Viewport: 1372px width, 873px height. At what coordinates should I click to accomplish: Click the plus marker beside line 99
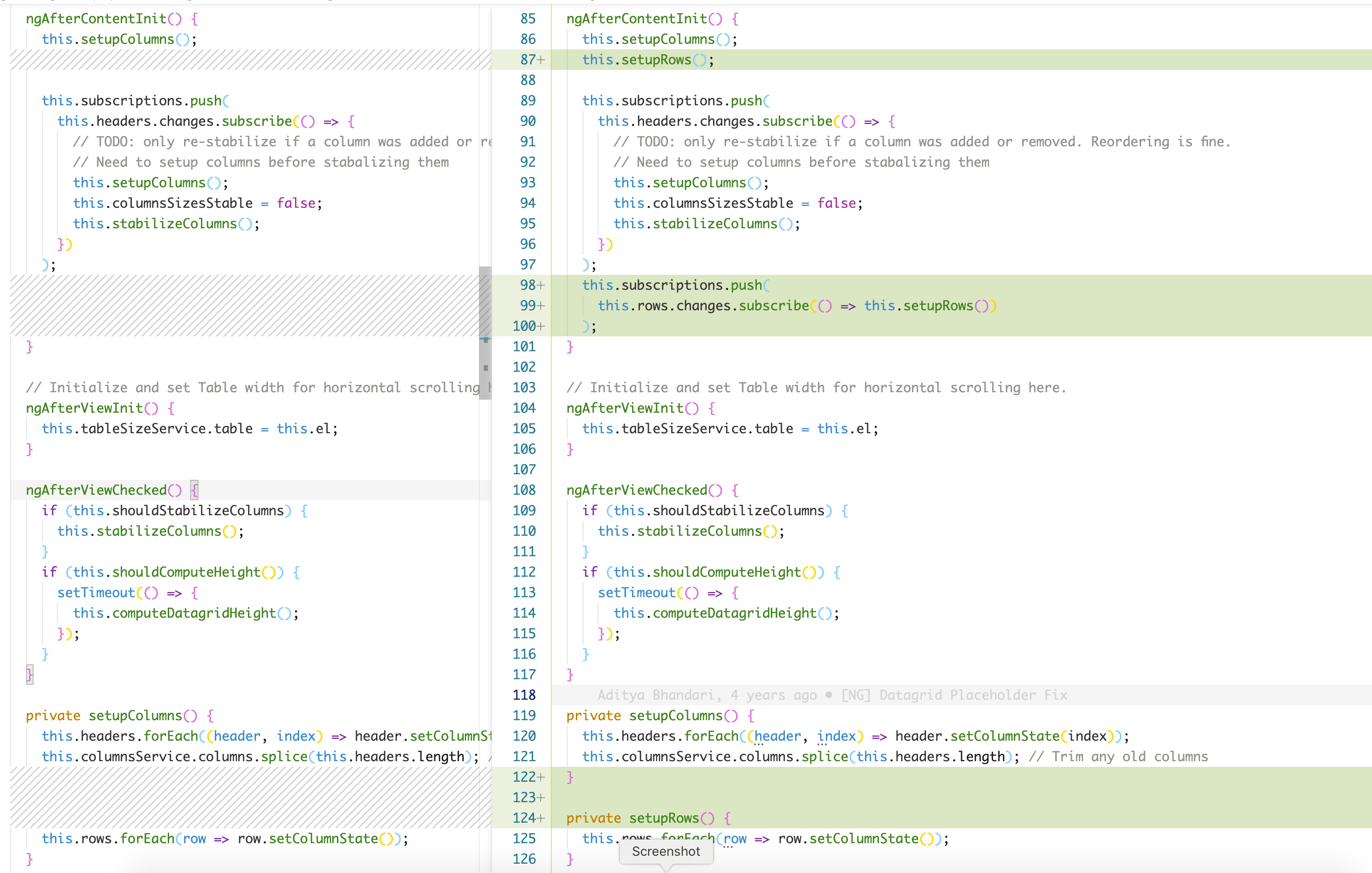point(541,305)
